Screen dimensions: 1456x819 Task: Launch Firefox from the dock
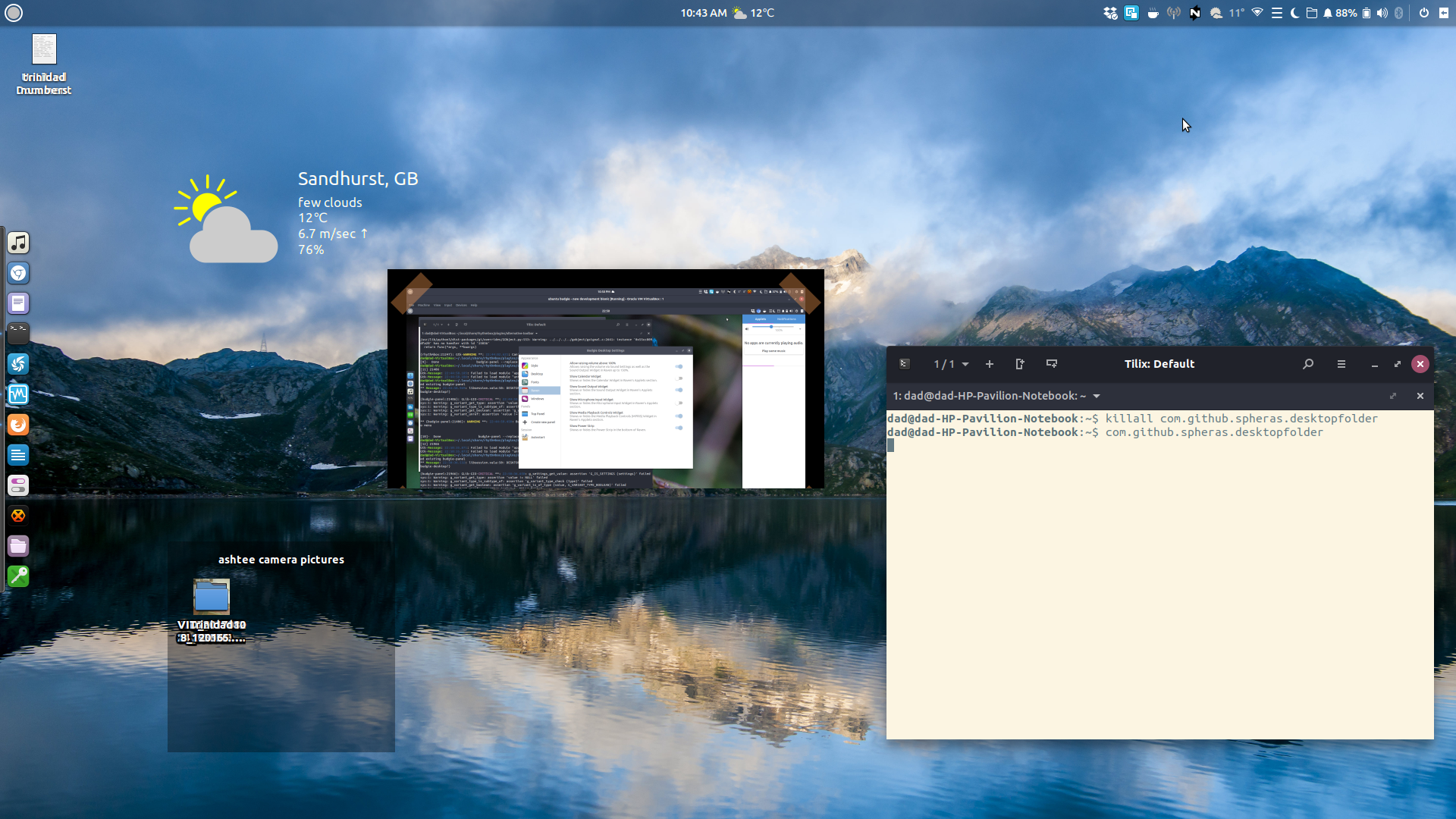[18, 425]
